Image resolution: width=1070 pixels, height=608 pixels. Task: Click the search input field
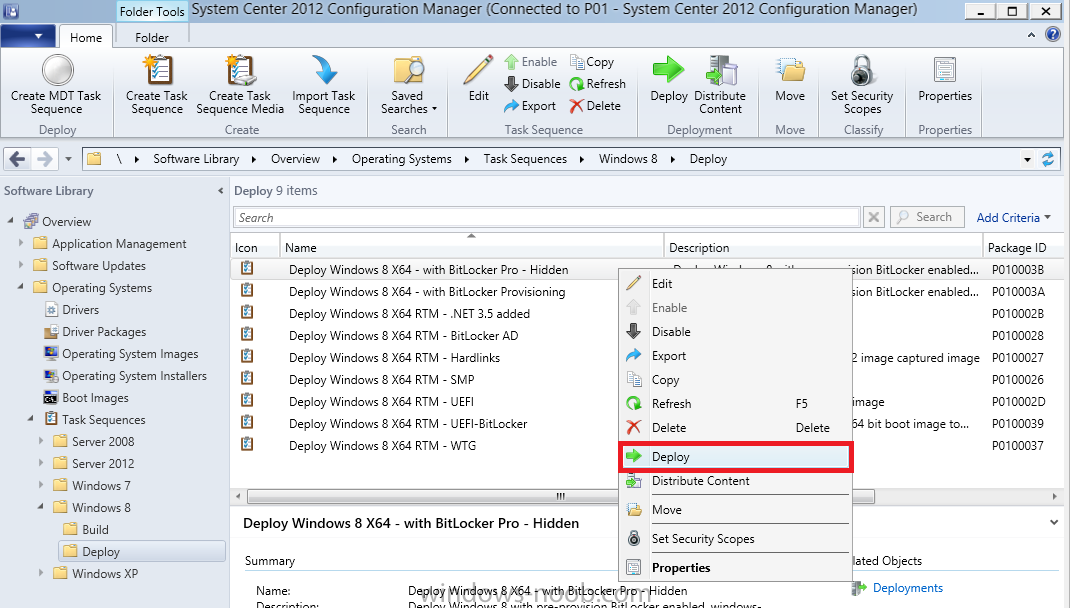546,218
